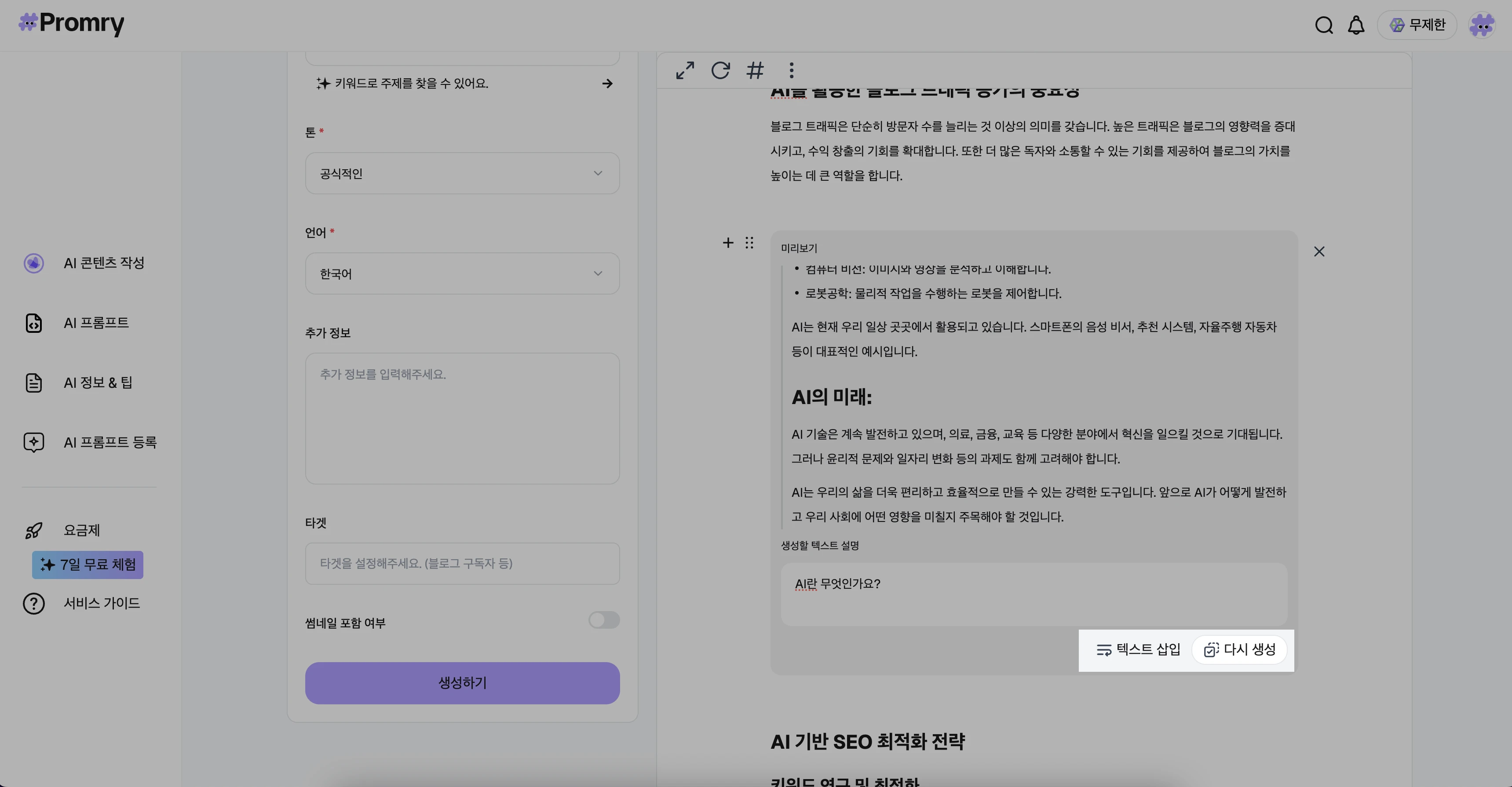This screenshot has height=787, width=1512.
Task: Open the three-dot more options menu
Action: pyautogui.click(x=791, y=70)
